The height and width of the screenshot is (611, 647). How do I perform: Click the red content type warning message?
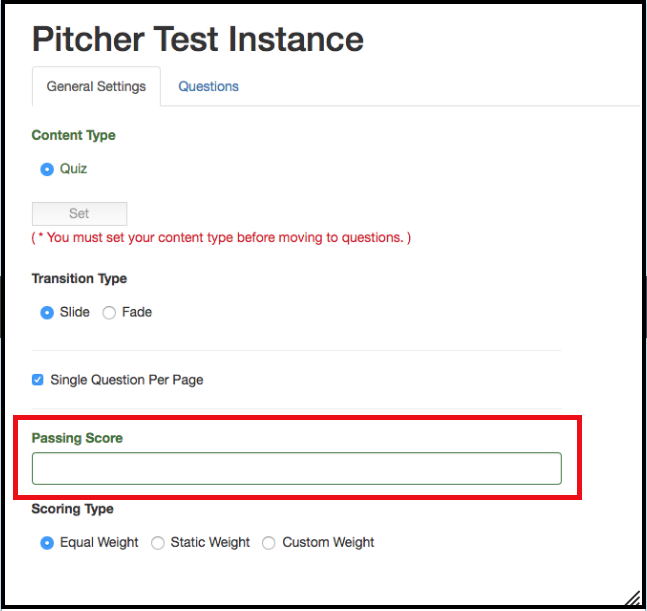[x=221, y=237]
